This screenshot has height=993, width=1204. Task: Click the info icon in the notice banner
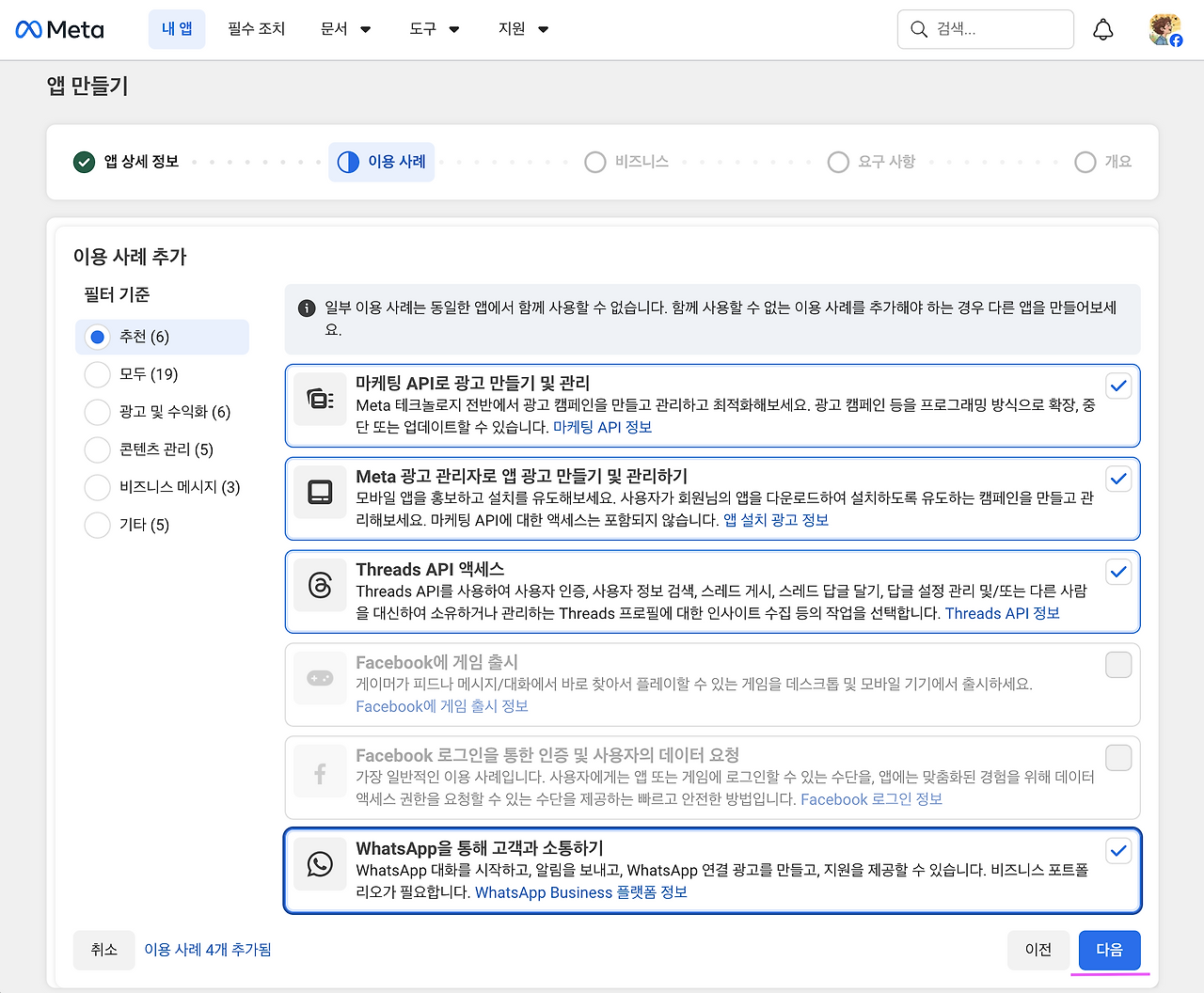[x=307, y=308]
